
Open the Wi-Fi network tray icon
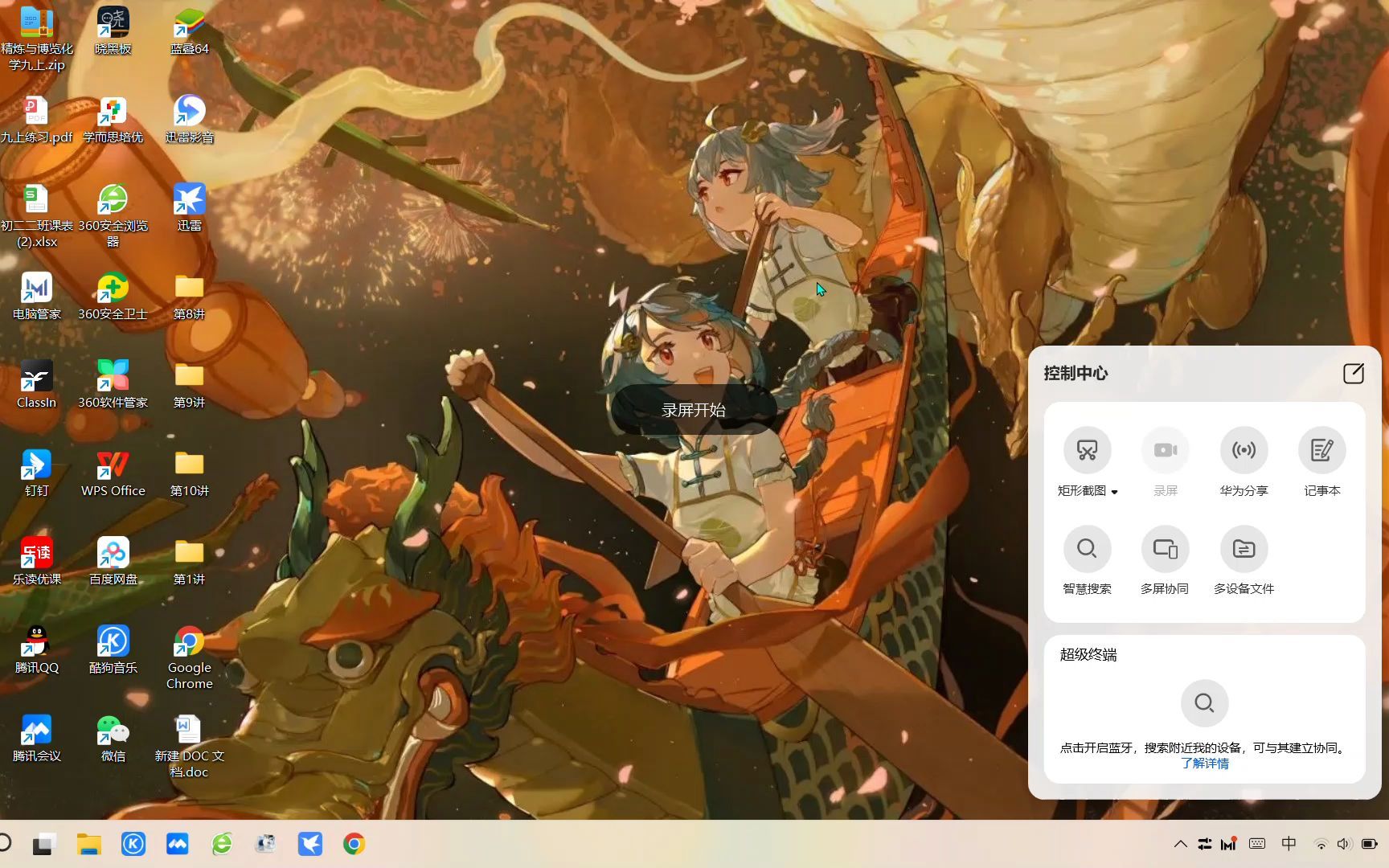click(1320, 844)
